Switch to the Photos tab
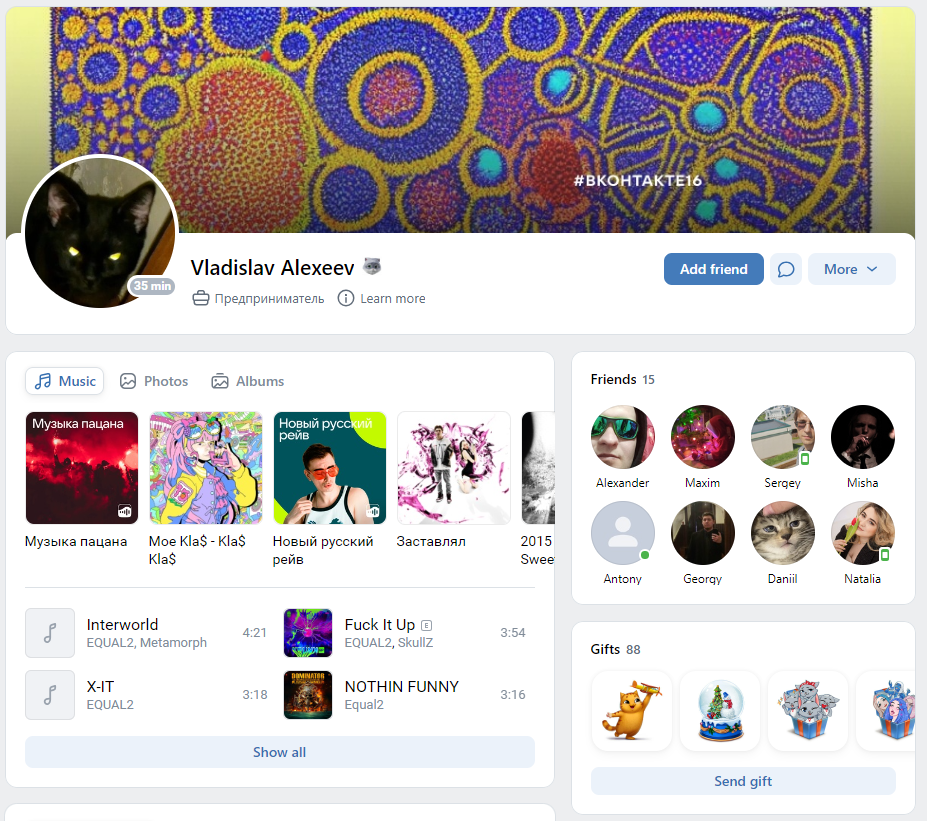Viewport: 927px width, 821px height. tap(154, 381)
